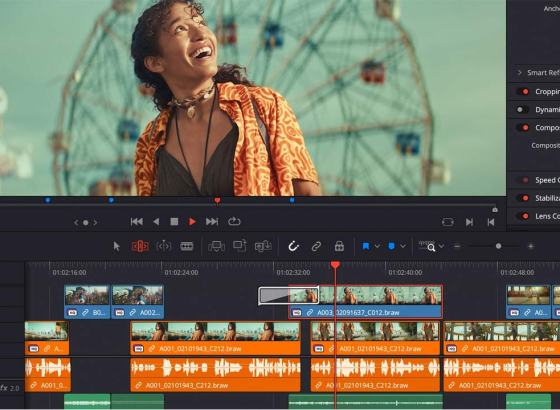The image size is (560, 410).
Task: Expand the Smart Reframe section
Action: (x=520, y=72)
